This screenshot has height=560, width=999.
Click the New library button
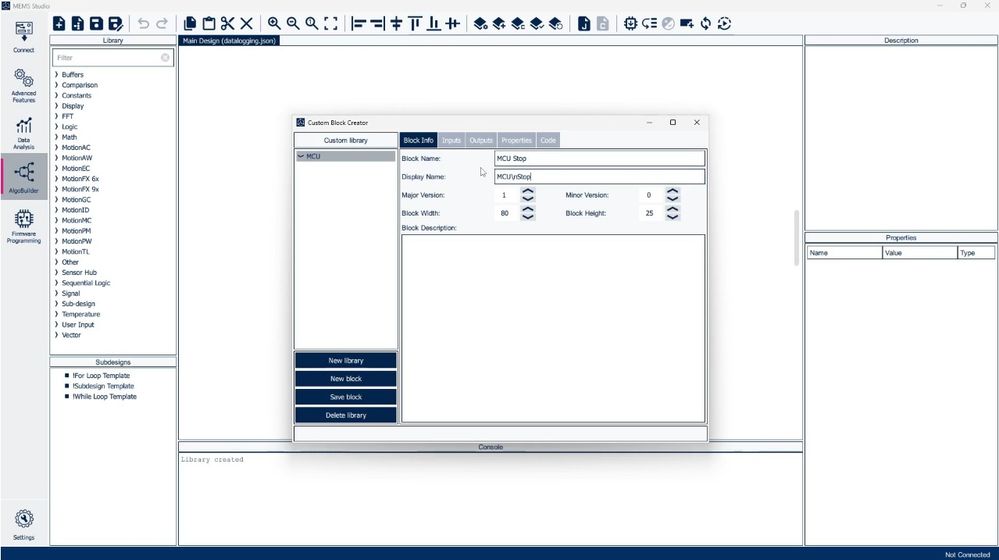click(345, 361)
